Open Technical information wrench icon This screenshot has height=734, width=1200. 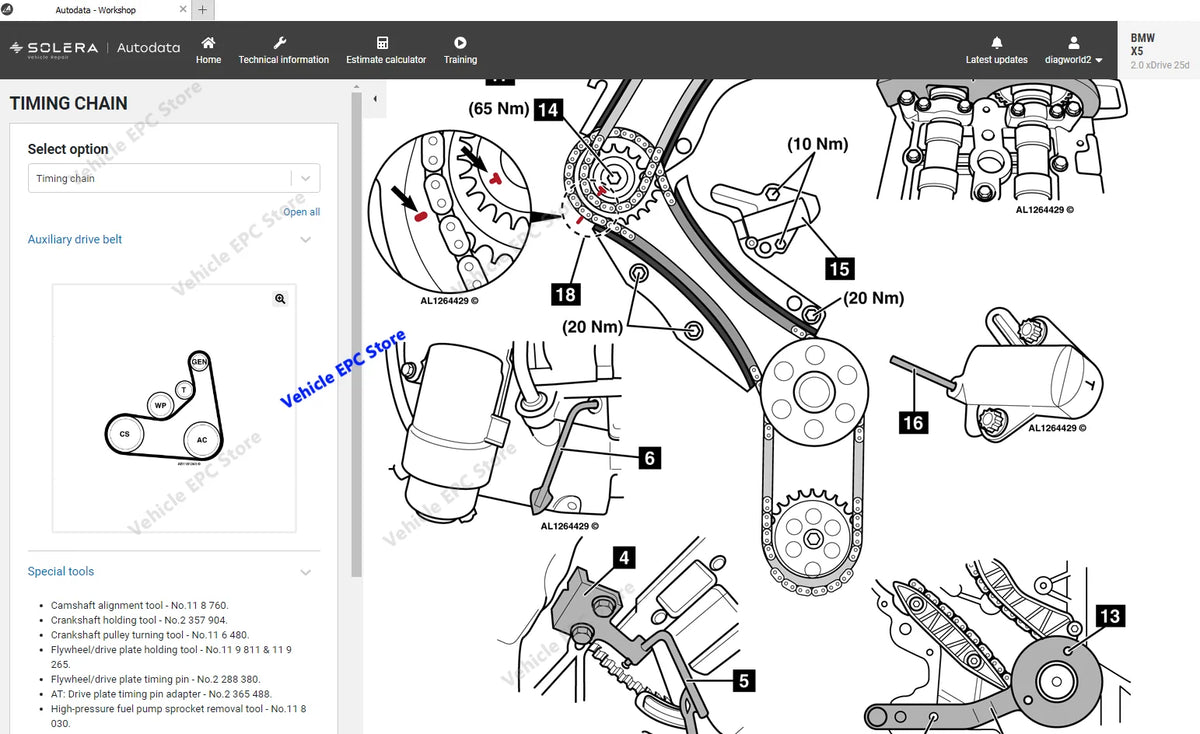[280, 43]
